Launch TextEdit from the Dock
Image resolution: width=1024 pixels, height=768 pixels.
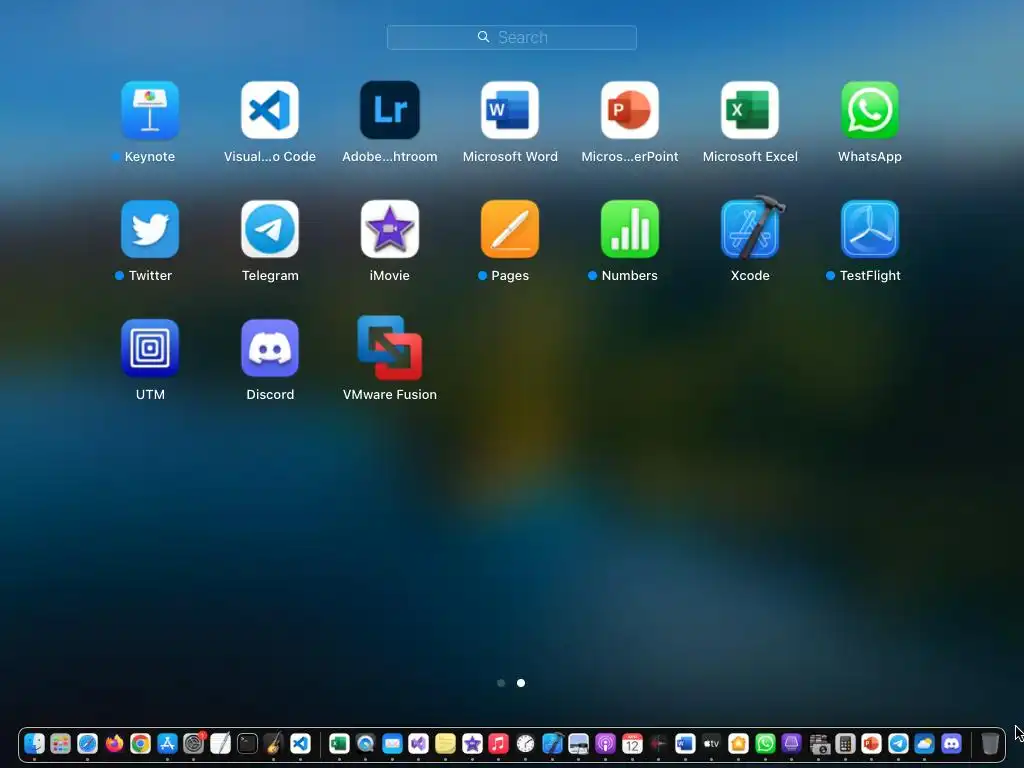(x=221, y=743)
